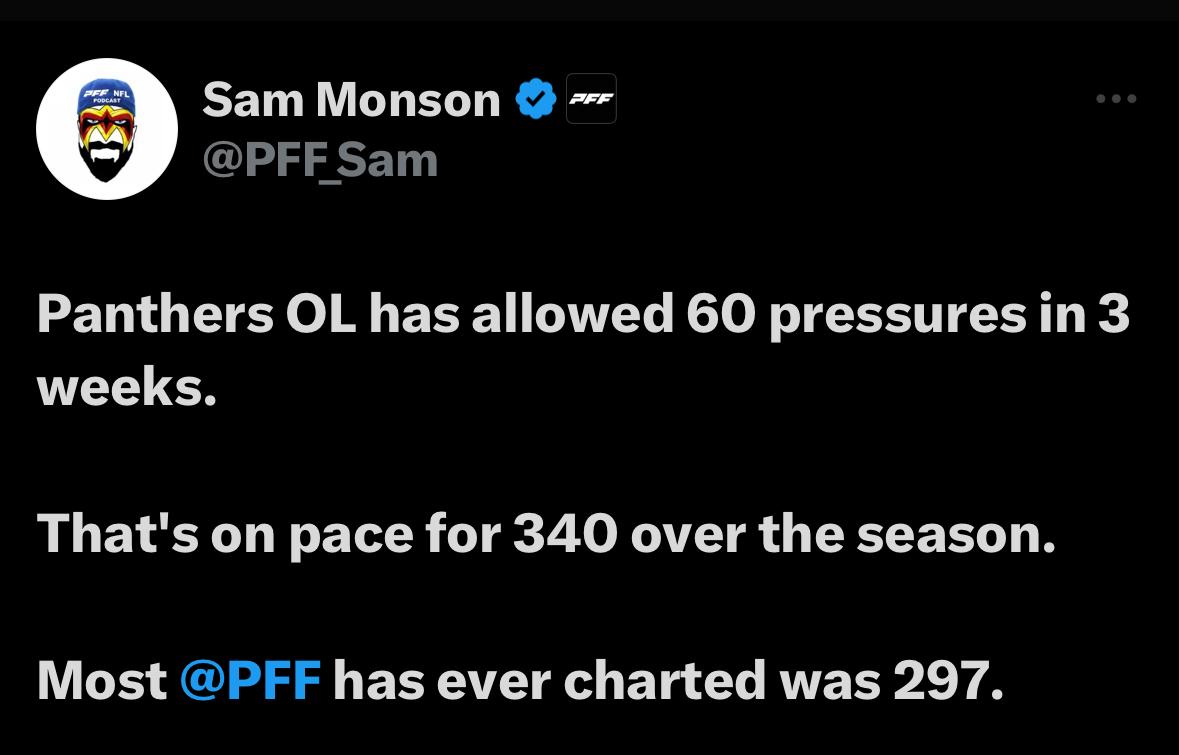Click the word "weeks." in the tweet

127,387
